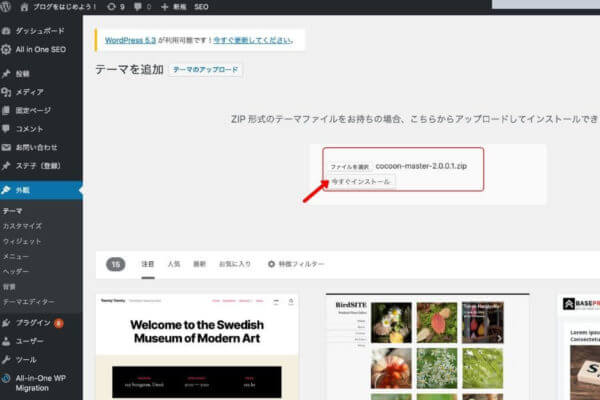Click the feature filter gear icon

(271, 264)
